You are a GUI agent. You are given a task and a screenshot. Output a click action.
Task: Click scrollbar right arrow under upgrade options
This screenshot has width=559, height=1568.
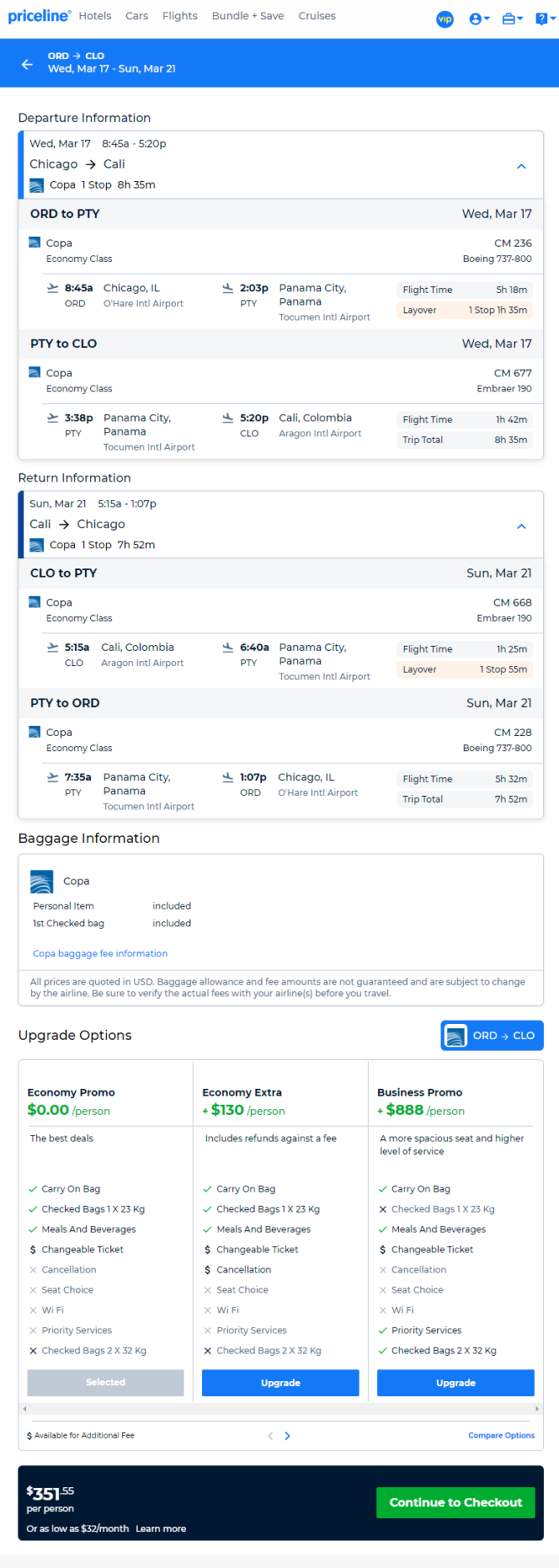click(537, 1409)
